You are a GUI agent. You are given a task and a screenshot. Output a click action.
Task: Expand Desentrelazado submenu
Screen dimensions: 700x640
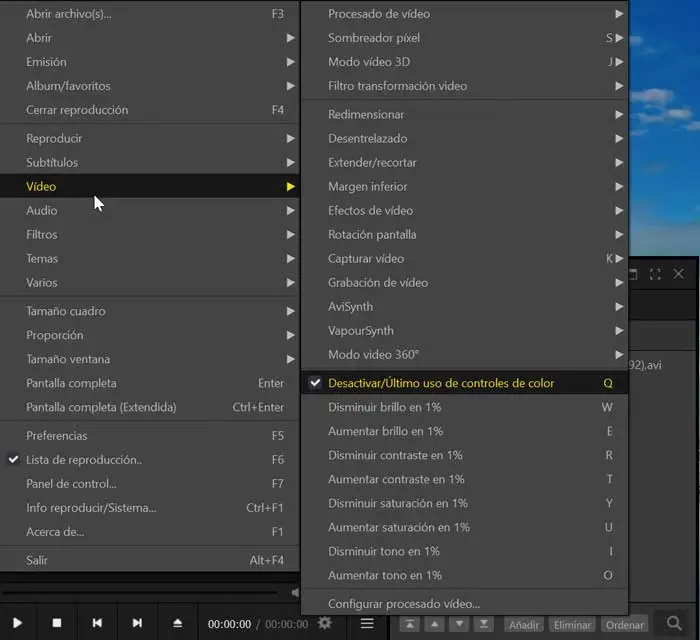tap(465, 139)
